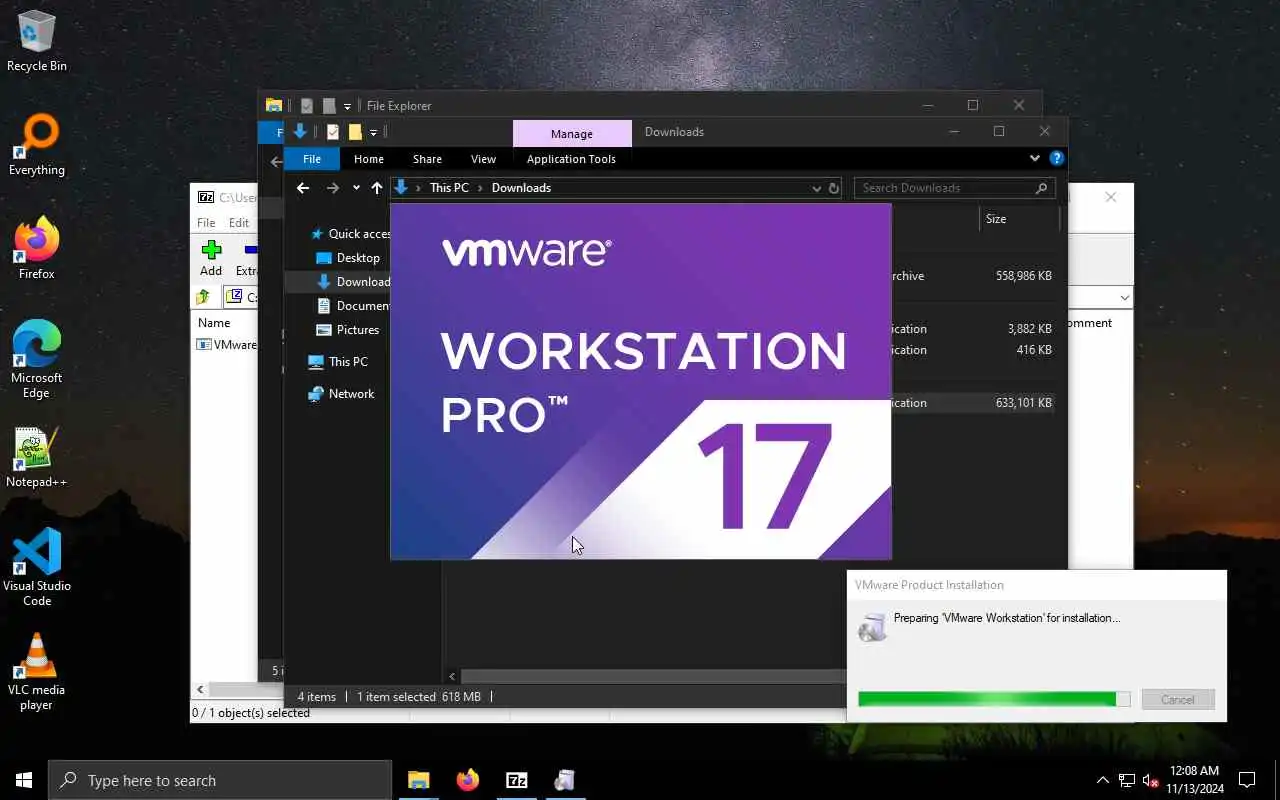Screen dimensions: 1280x800
Task: Click Search Downloads field
Action: click(x=954, y=188)
